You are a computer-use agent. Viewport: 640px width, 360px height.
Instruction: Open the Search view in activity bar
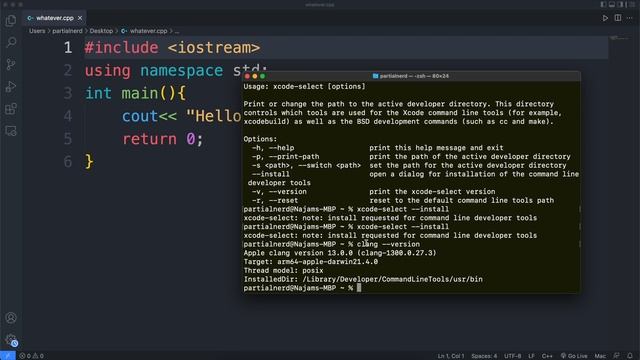11,42
